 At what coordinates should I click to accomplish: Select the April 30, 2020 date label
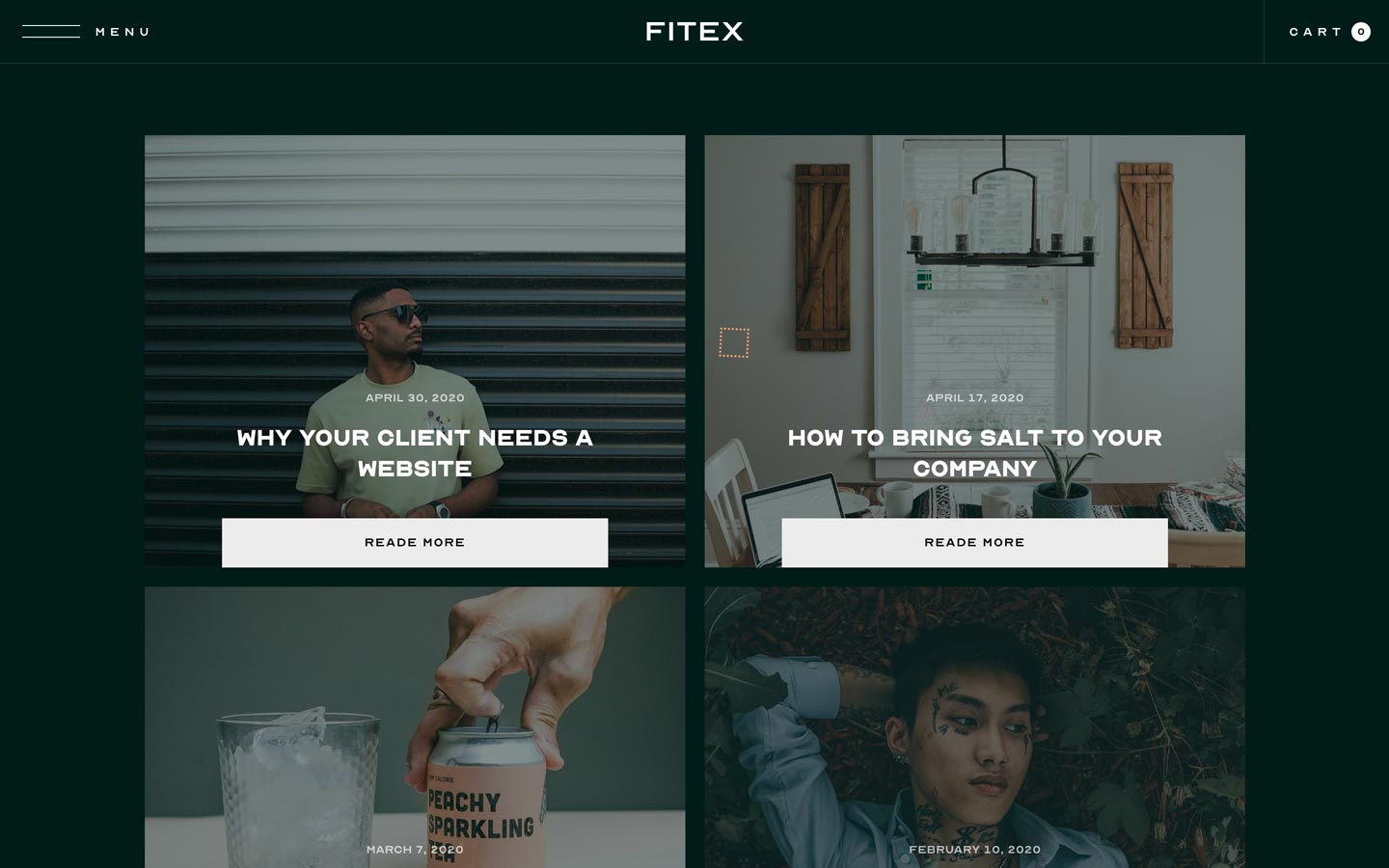[x=415, y=397]
